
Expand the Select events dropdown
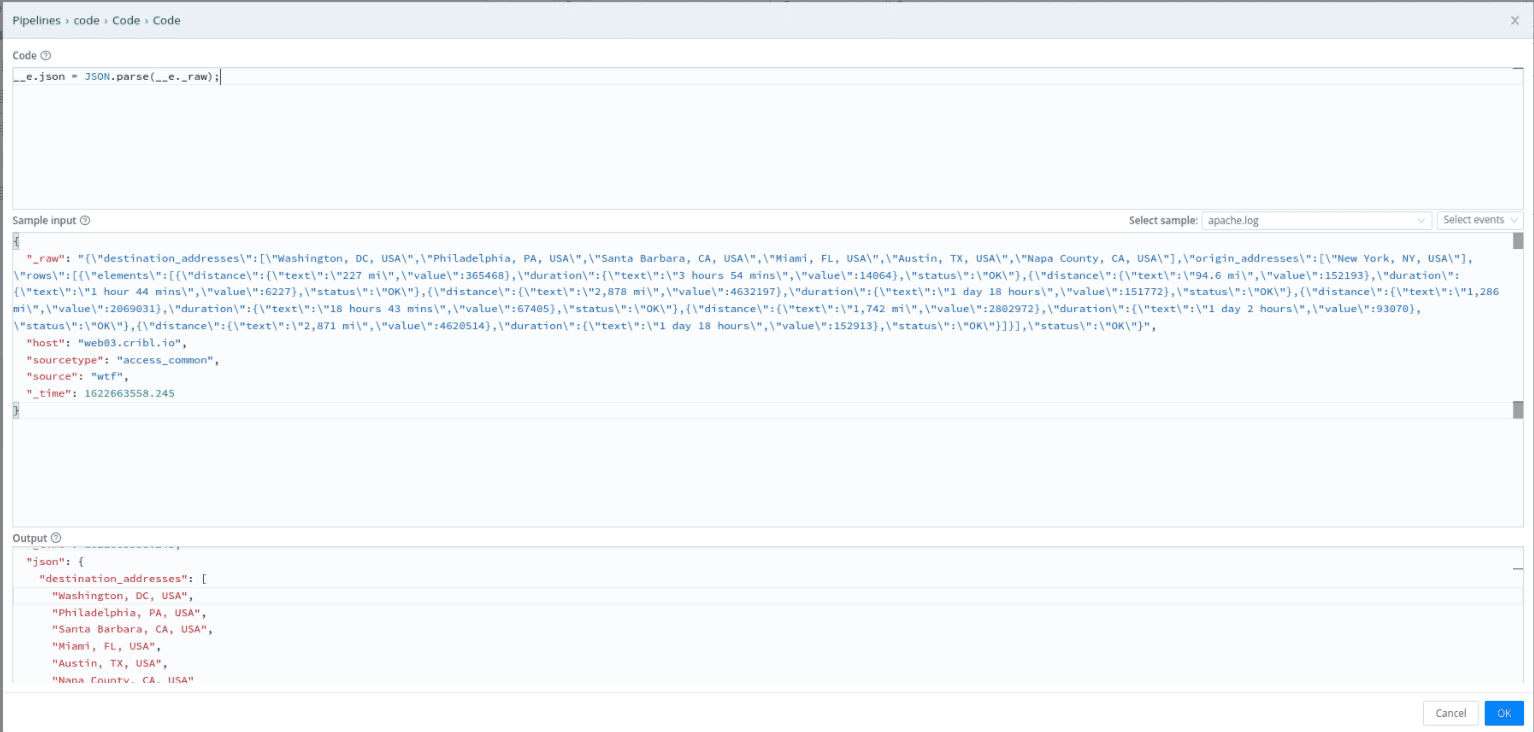point(1479,220)
